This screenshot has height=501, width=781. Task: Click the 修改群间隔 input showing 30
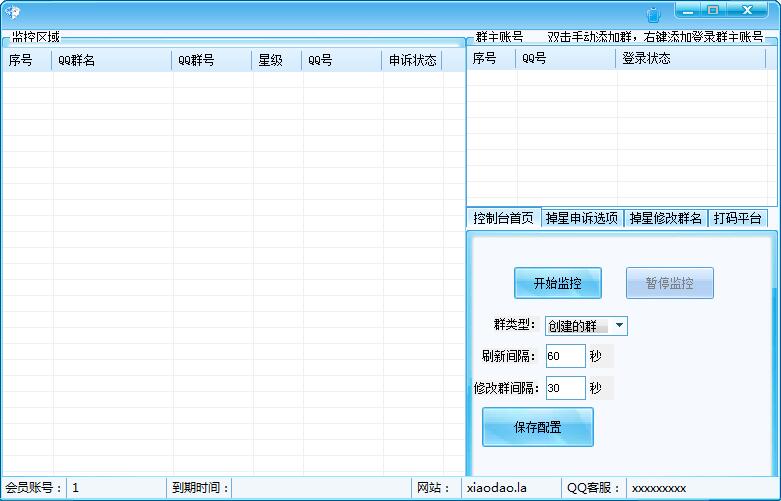tap(565, 388)
